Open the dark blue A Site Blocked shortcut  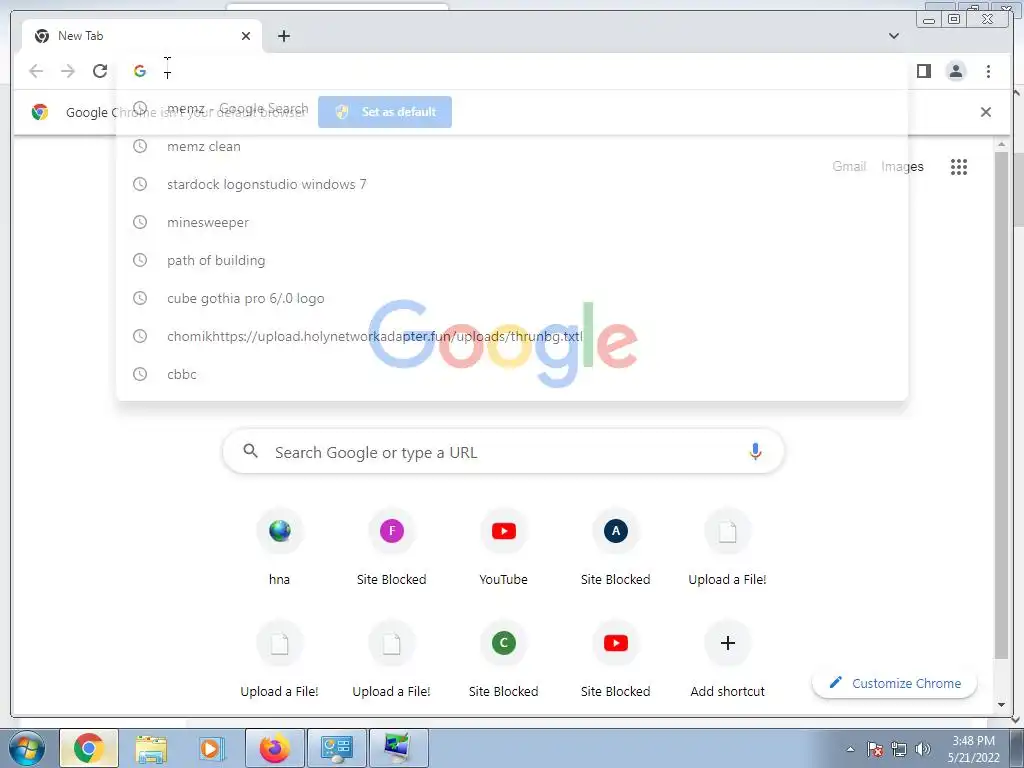click(x=616, y=547)
